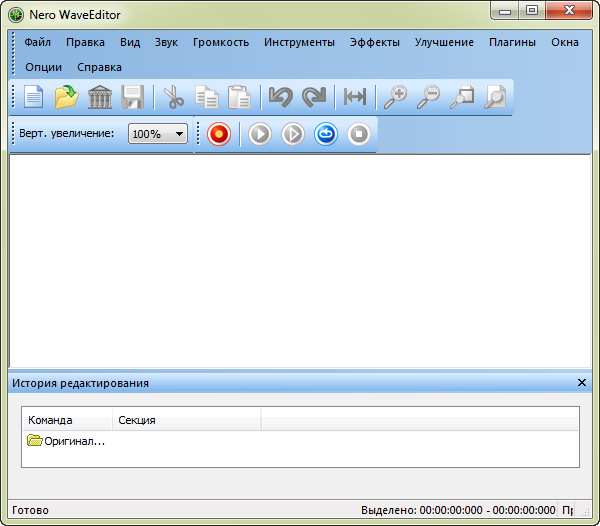Image resolution: width=600 pixels, height=526 pixels.
Task: Open the Эффекты menu
Action: [374, 43]
